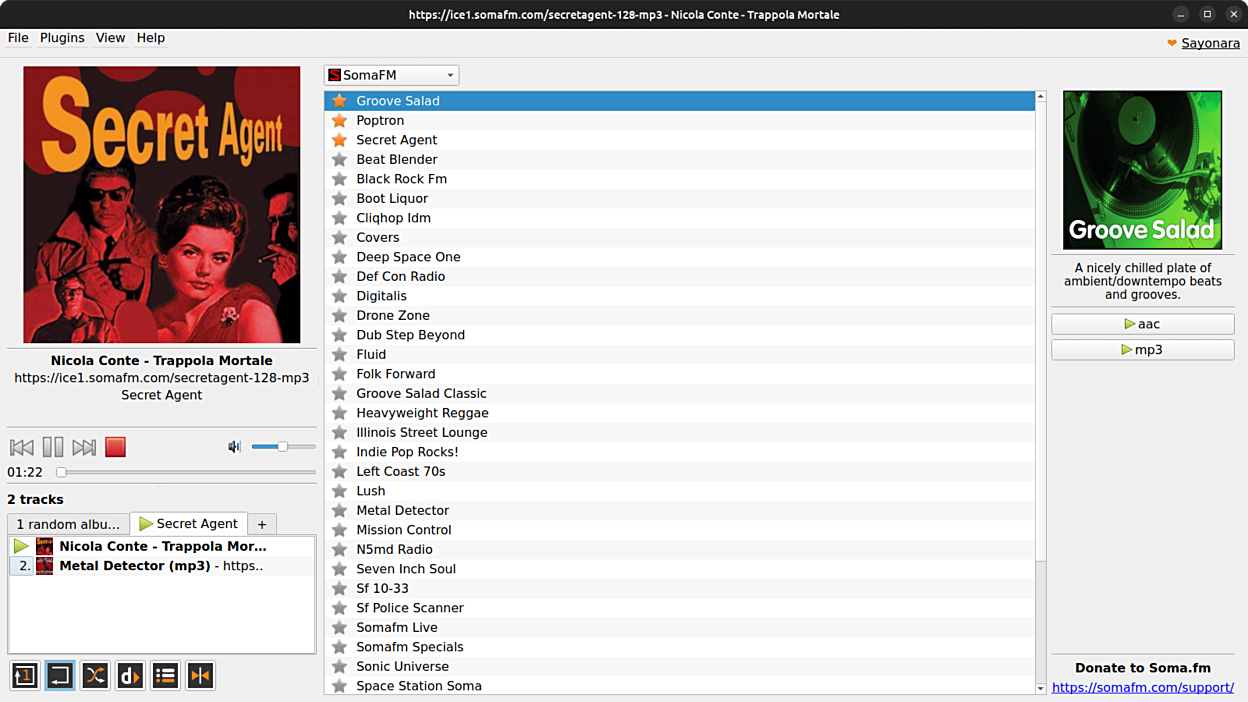Click the dynamic playback 'd' icon

[x=130, y=676]
